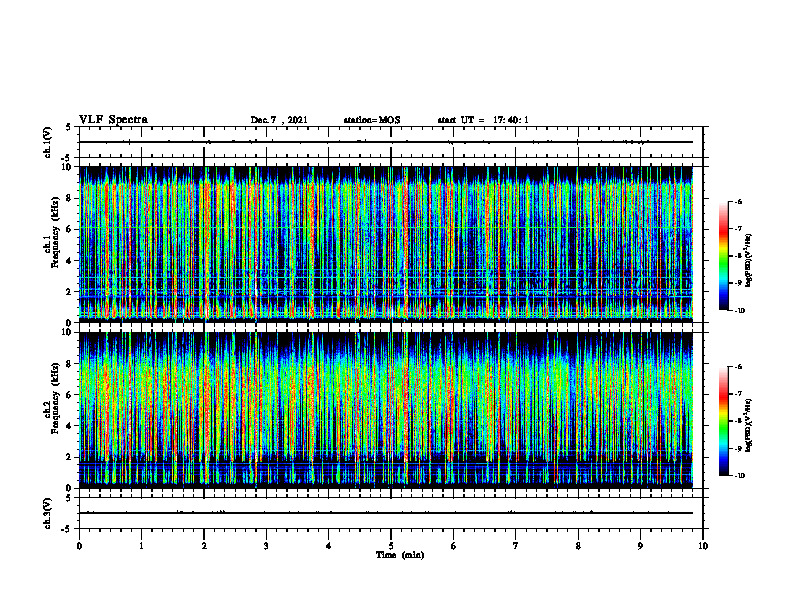
Task: Click the "4" frequency tick on ch.1 axis
Action: click(x=71, y=261)
